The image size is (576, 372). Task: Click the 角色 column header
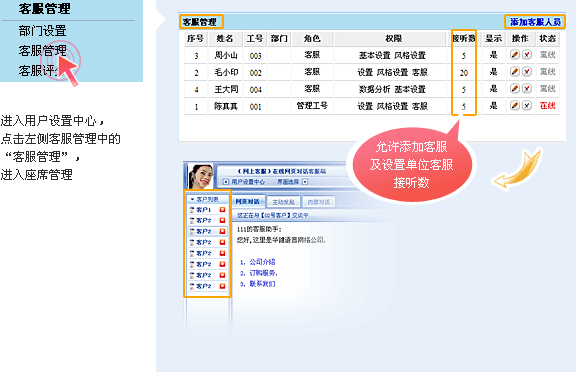[x=312, y=38]
